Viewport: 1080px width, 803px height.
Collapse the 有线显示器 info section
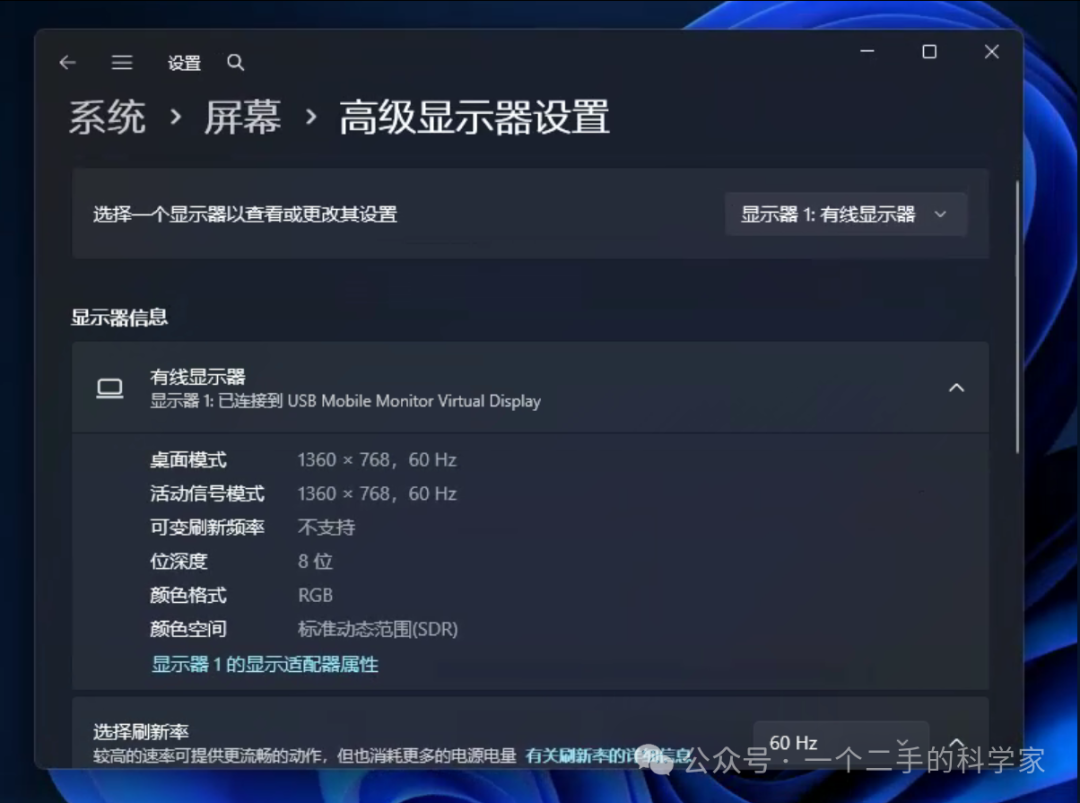click(x=957, y=388)
